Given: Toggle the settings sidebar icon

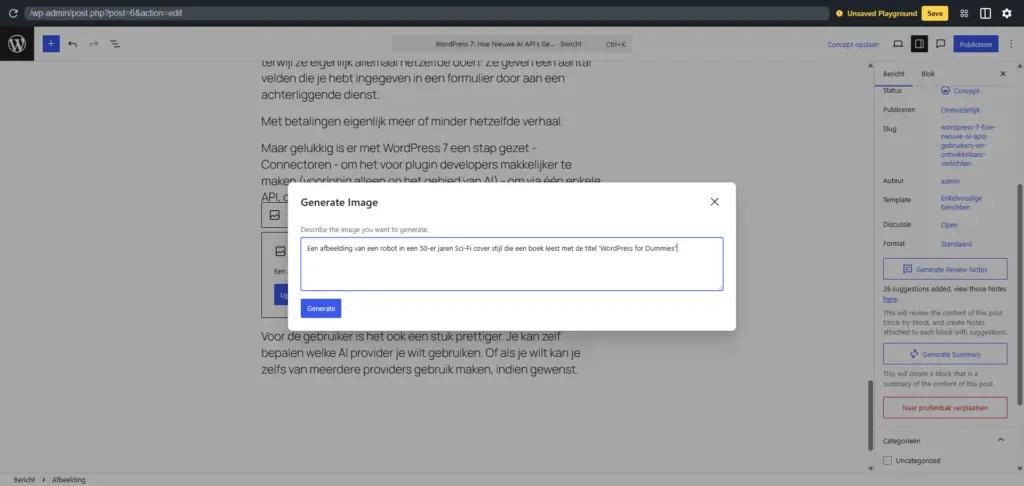Looking at the screenshot, I should pyautogui.click(x=920, y=44).
